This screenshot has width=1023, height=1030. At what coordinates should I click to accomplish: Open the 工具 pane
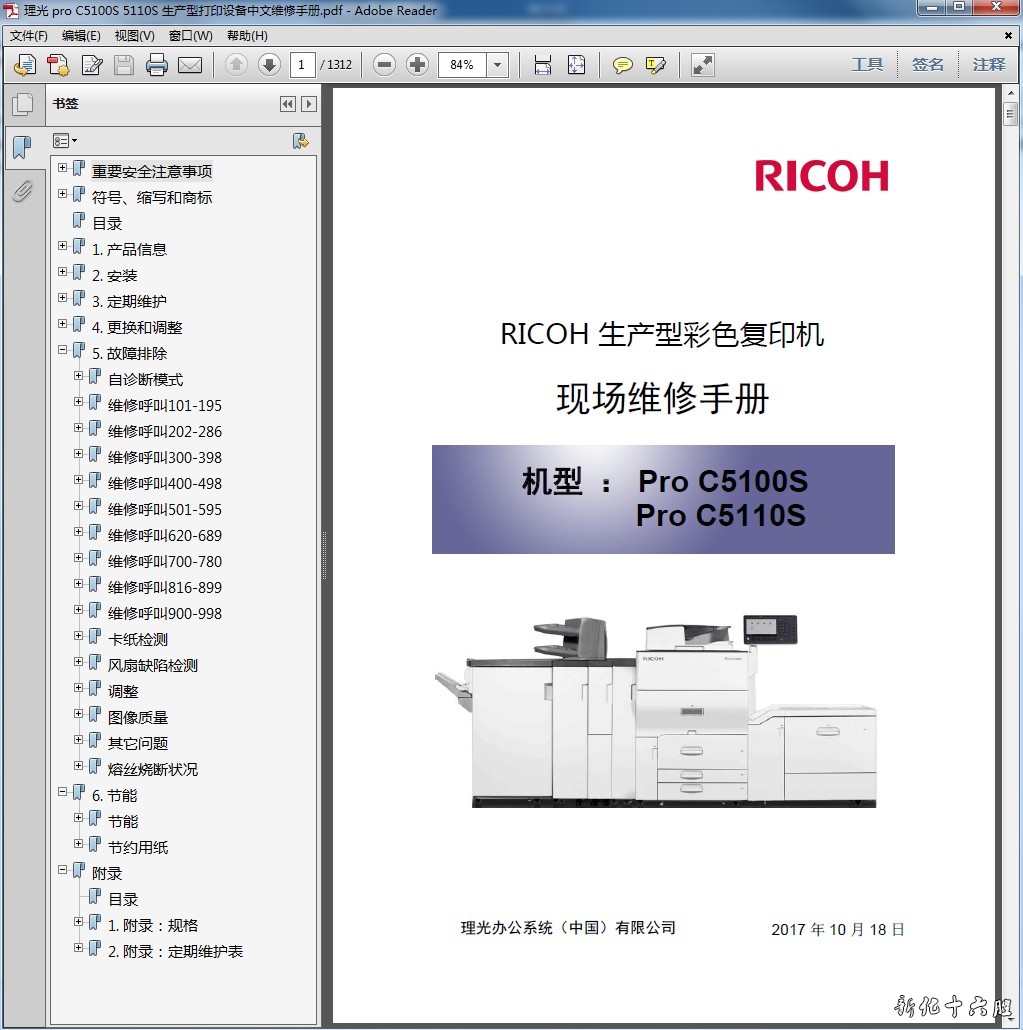pos(867,65)
